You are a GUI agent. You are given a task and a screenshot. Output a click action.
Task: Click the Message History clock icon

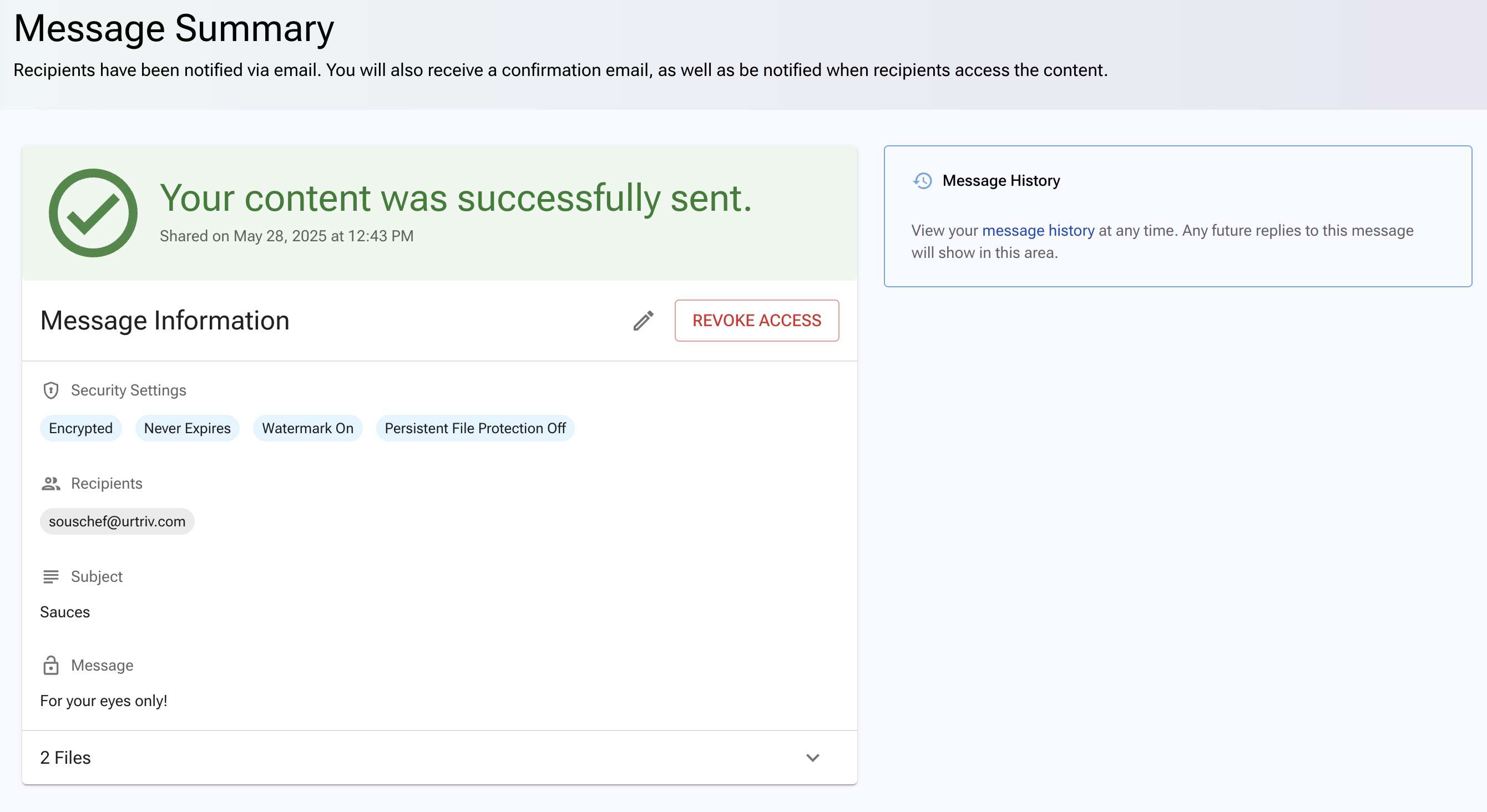(x=923, y=181)
